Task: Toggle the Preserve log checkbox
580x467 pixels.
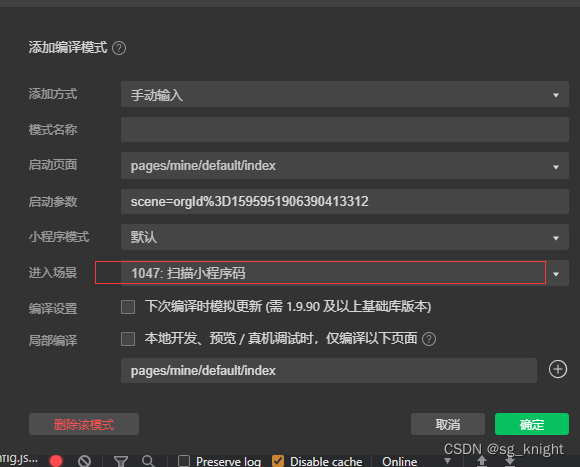Action: 184,461
